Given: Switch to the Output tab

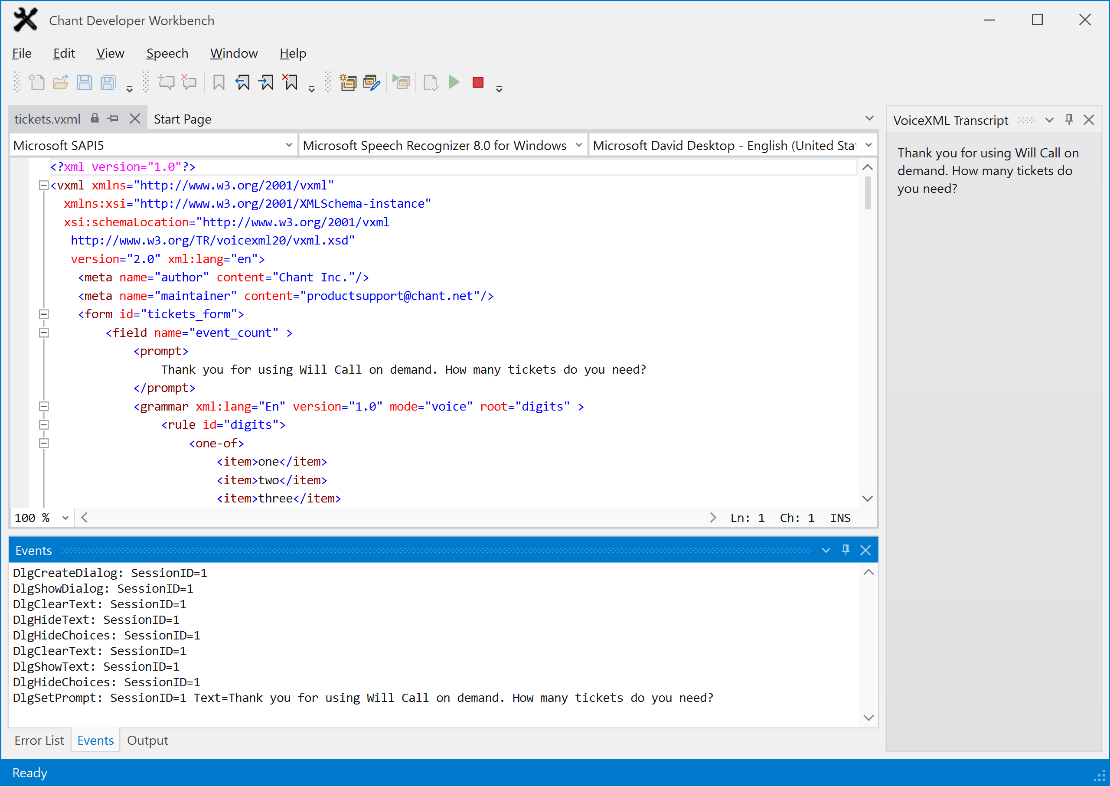Looking at the screenshot, I should coord(147,740).
